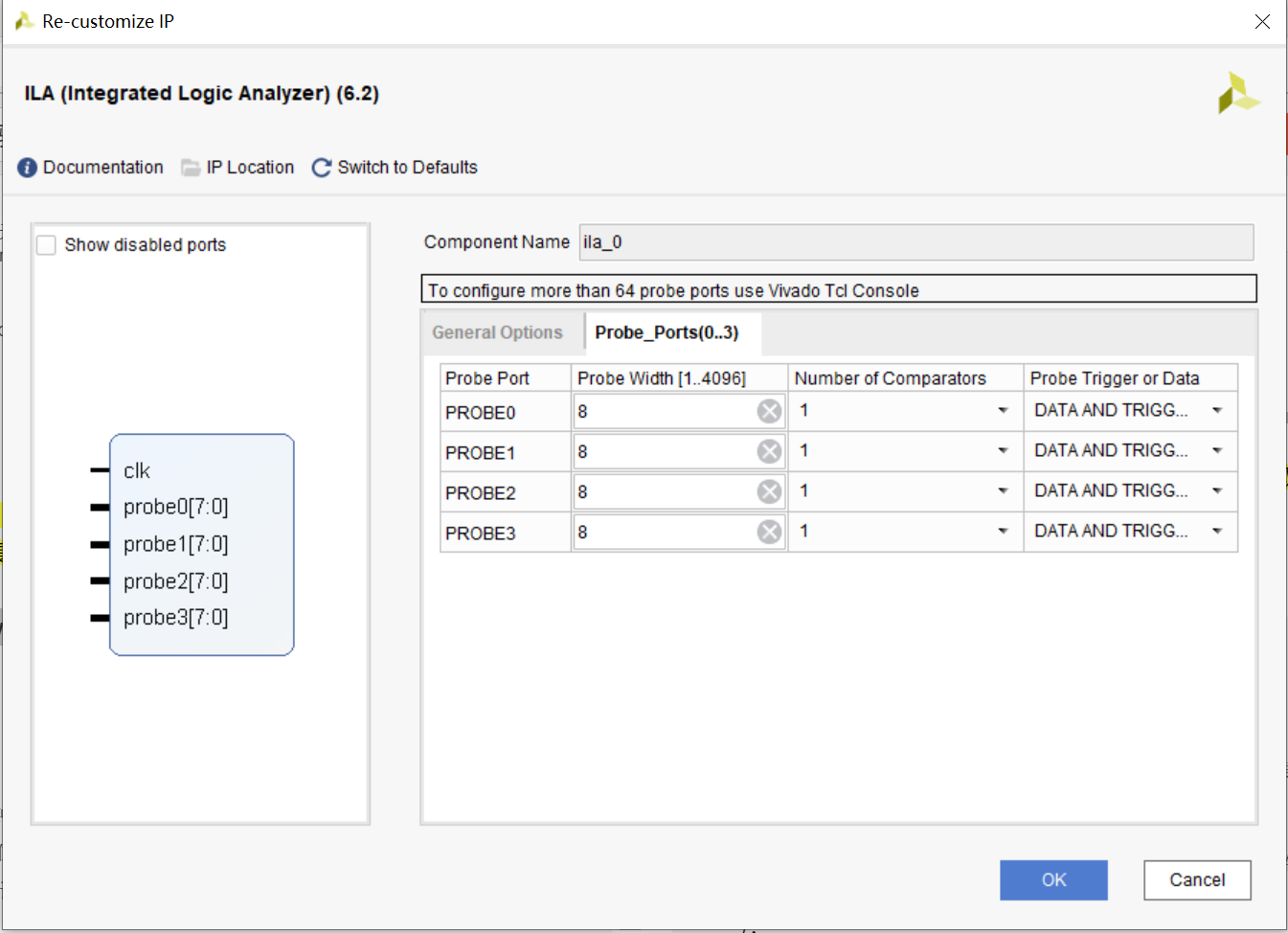Click the PROBE0 probe width input field
This screenshot has height=933, width=1288.
click(666, 412)
